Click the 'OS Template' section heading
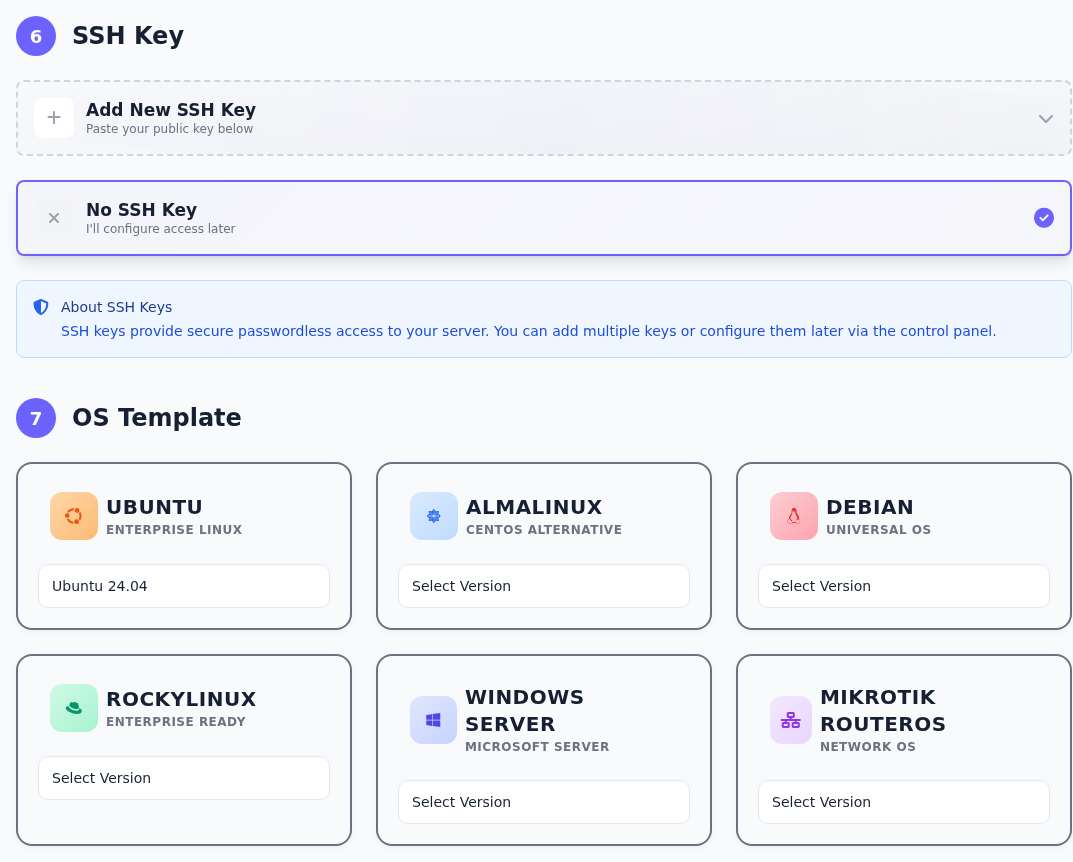The height and width of the screenshot is (862, 1073). 157,417
